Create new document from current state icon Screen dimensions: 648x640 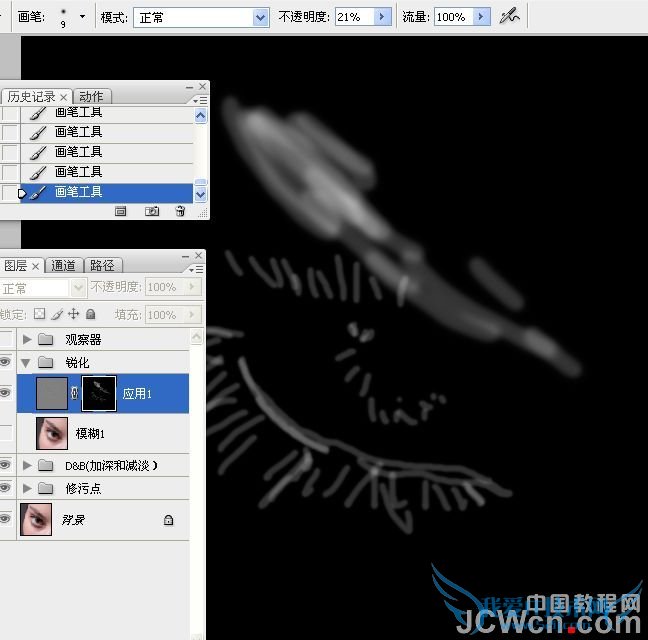(x=121, y=212)
